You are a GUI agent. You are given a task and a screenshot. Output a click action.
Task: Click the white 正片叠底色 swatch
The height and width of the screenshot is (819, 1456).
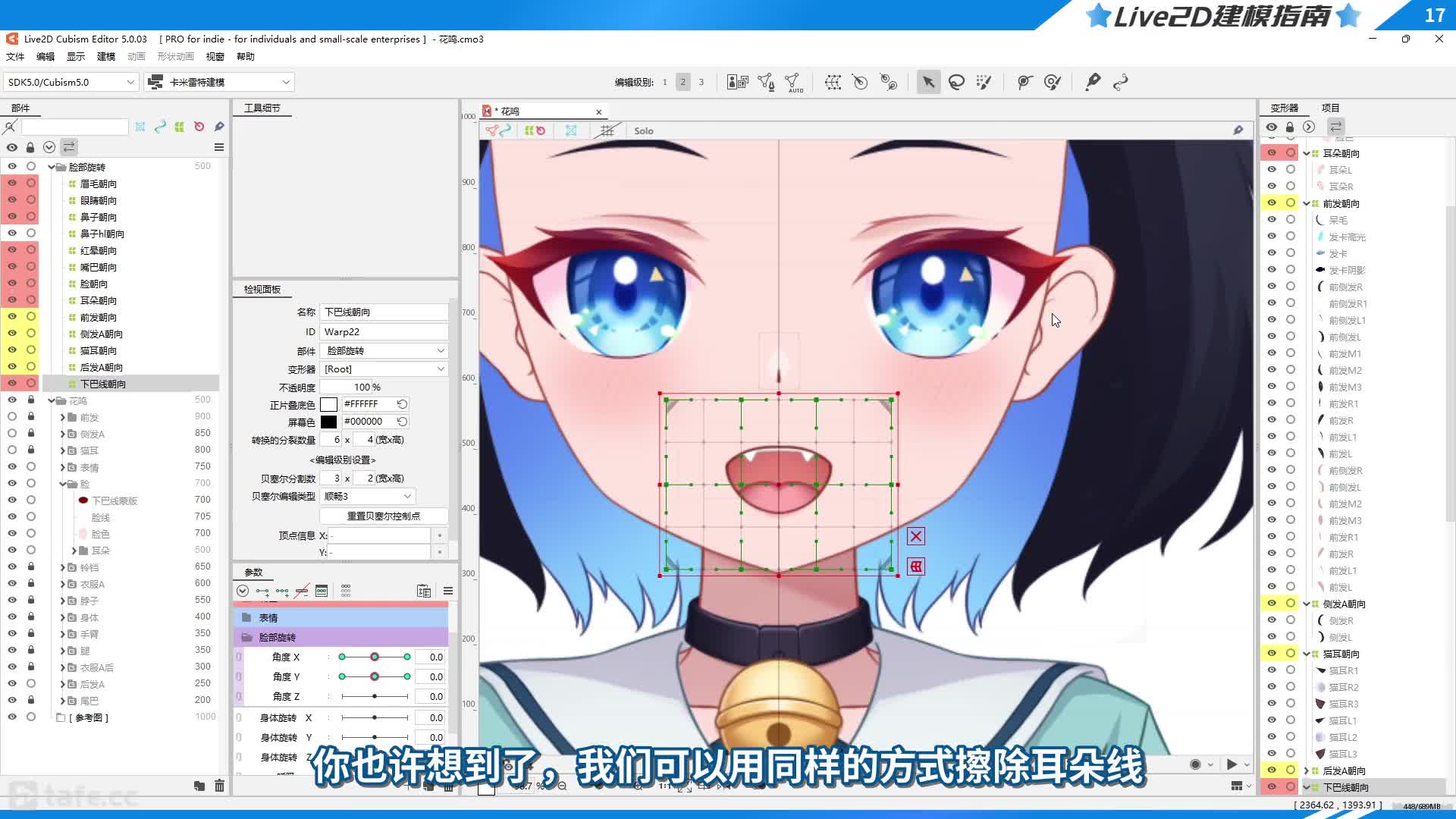point(328,404)
